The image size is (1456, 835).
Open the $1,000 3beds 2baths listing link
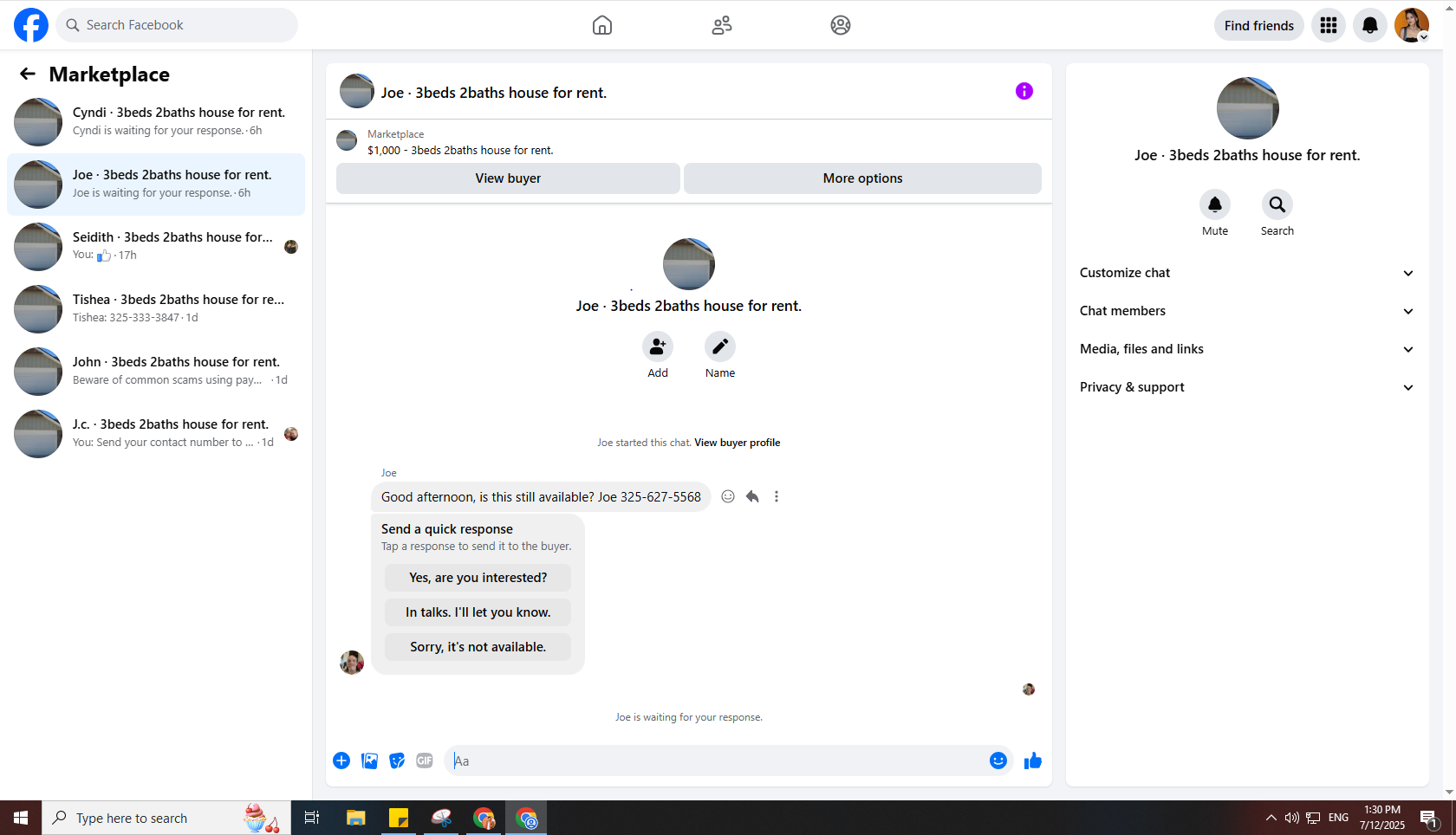click(x=460, y=150)
